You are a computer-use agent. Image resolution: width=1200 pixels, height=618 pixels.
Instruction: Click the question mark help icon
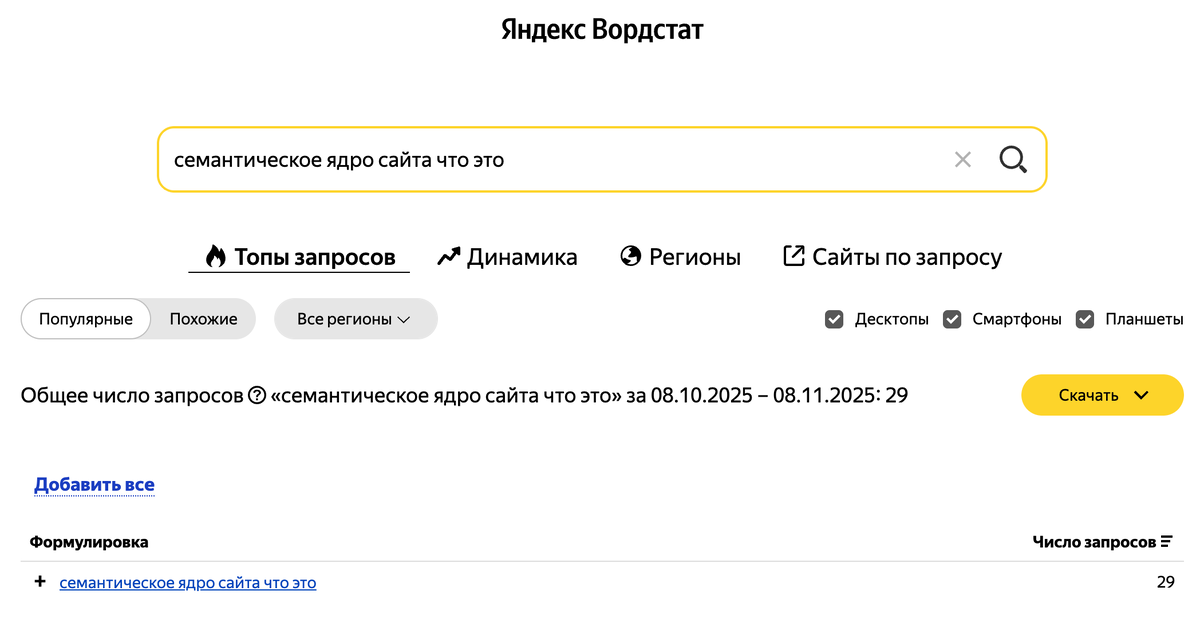(257, 395)
